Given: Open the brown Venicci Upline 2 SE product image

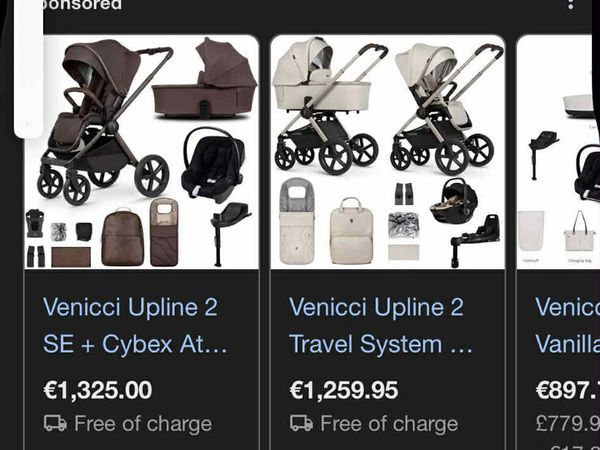Looking at the screenshot, I should point(141,152).
